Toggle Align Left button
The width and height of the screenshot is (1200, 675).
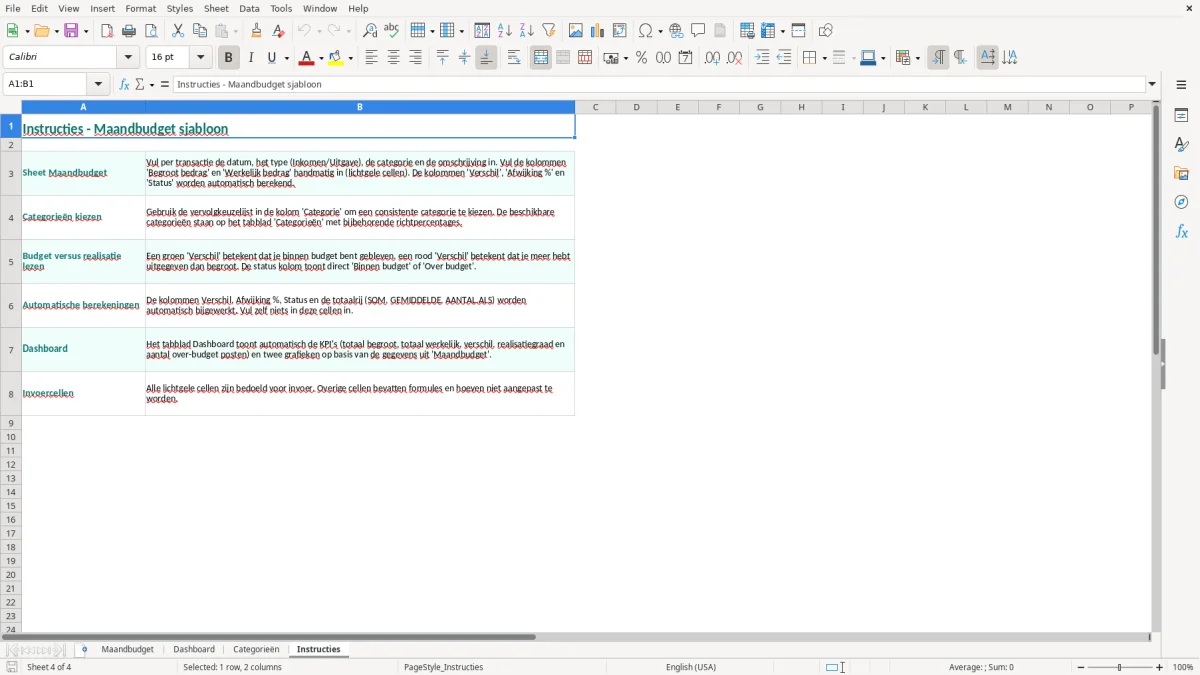371,58
